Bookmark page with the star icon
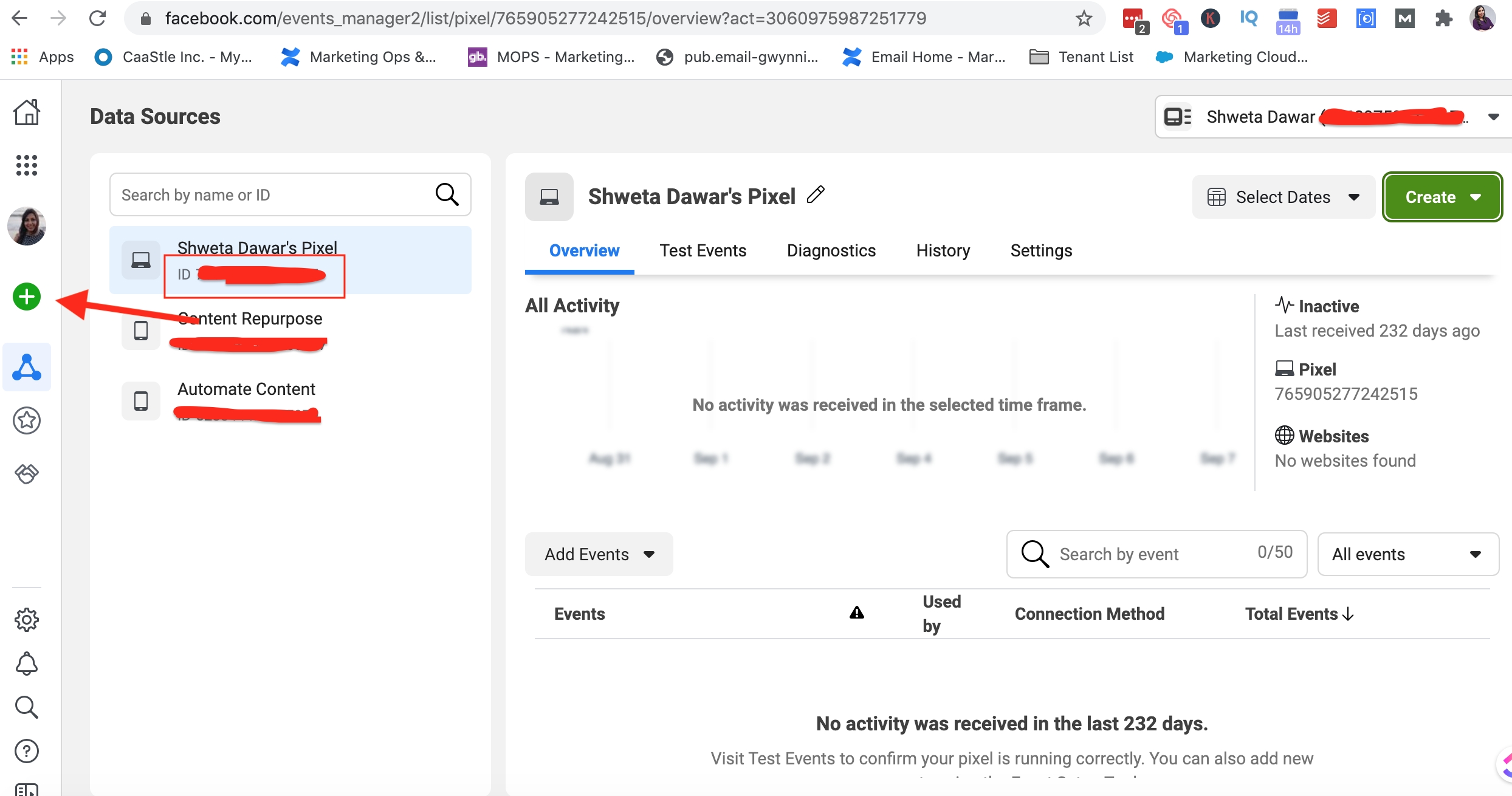This screenshot has height=796, width=1512. (x=1084, y=18)
